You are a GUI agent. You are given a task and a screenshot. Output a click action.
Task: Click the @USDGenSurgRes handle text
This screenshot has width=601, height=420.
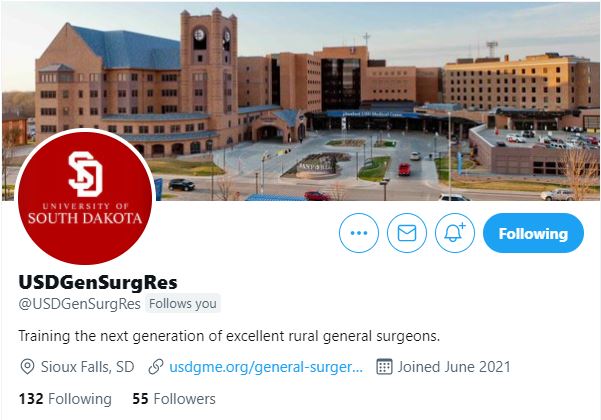coord(79,304)
